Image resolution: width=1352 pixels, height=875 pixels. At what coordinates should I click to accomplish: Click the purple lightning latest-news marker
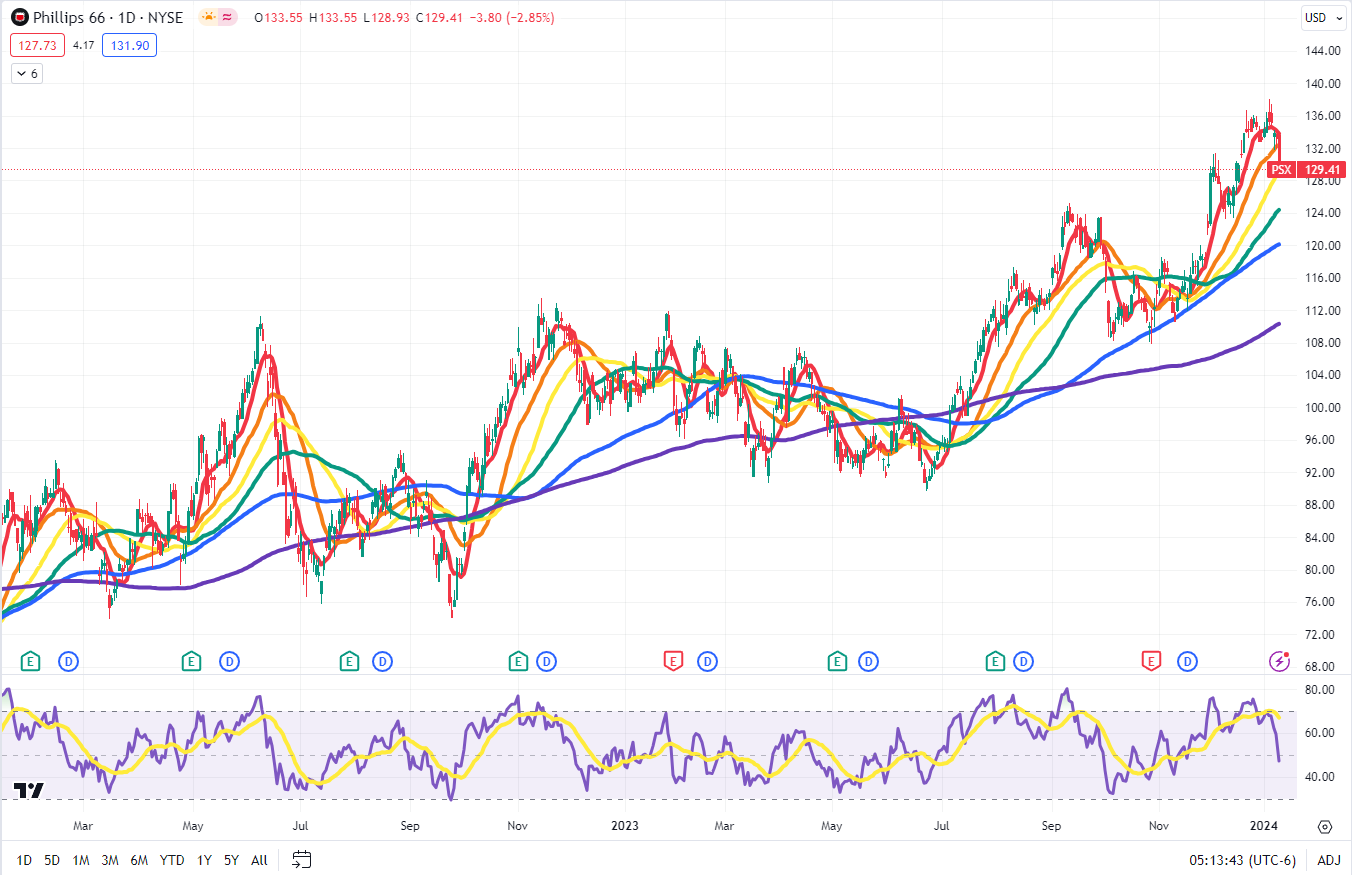click(x=1279, y=661)
